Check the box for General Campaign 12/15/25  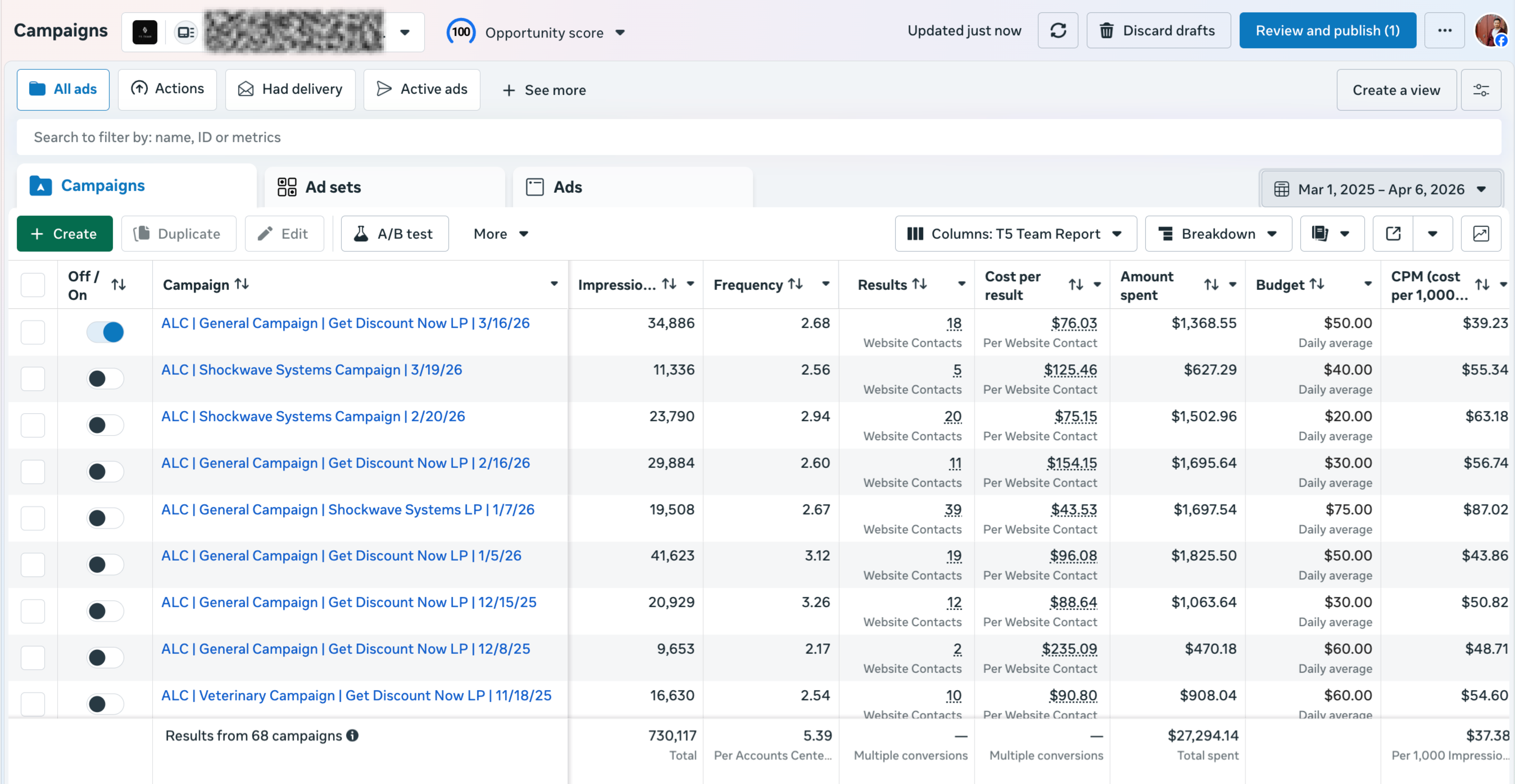(33, 611)
